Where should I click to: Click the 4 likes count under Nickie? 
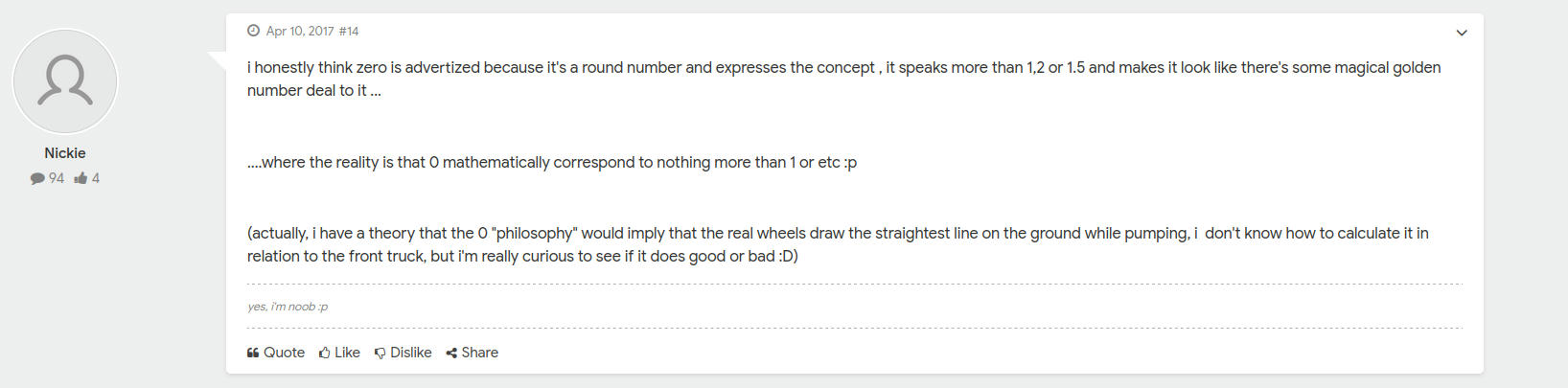point(96,178)
